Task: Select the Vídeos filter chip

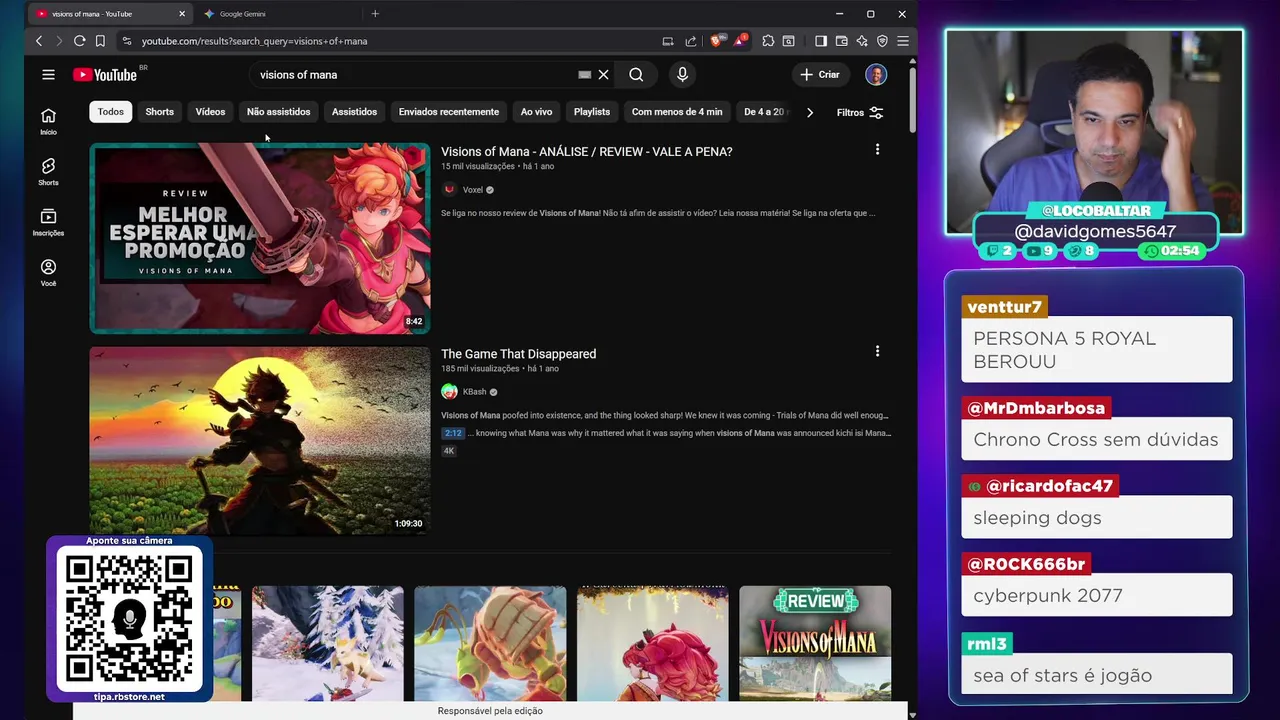Action: tap(210, 112)
